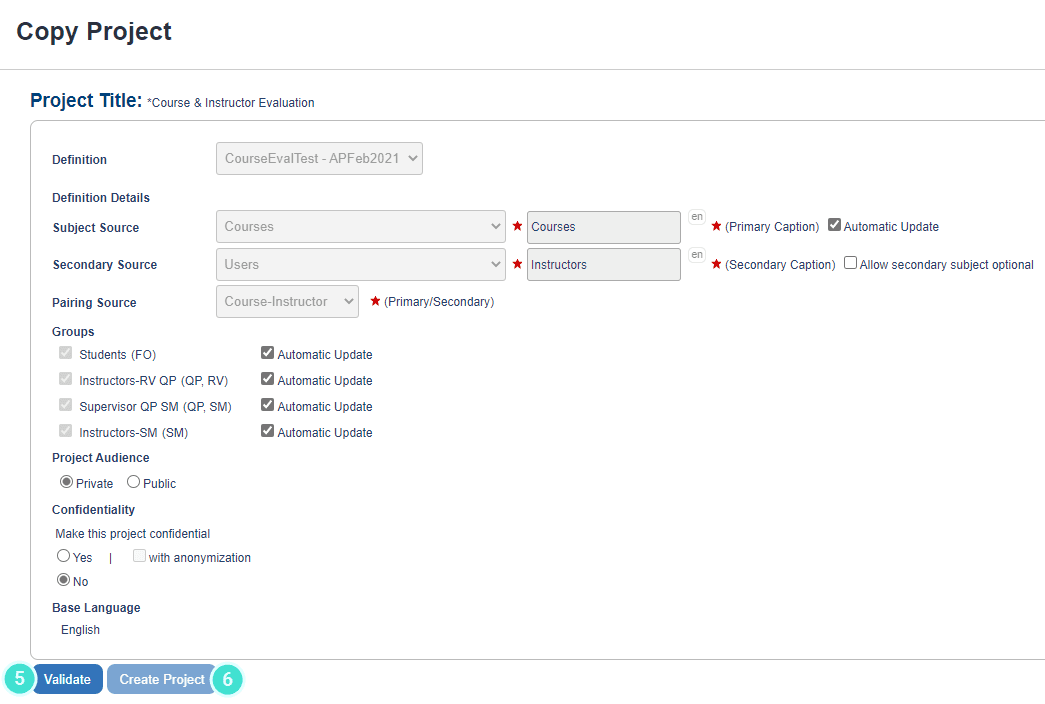Screen dimensions: 1045x704
Task: Click the (Primary/Secondary) label text
Action: click(439, 302)
